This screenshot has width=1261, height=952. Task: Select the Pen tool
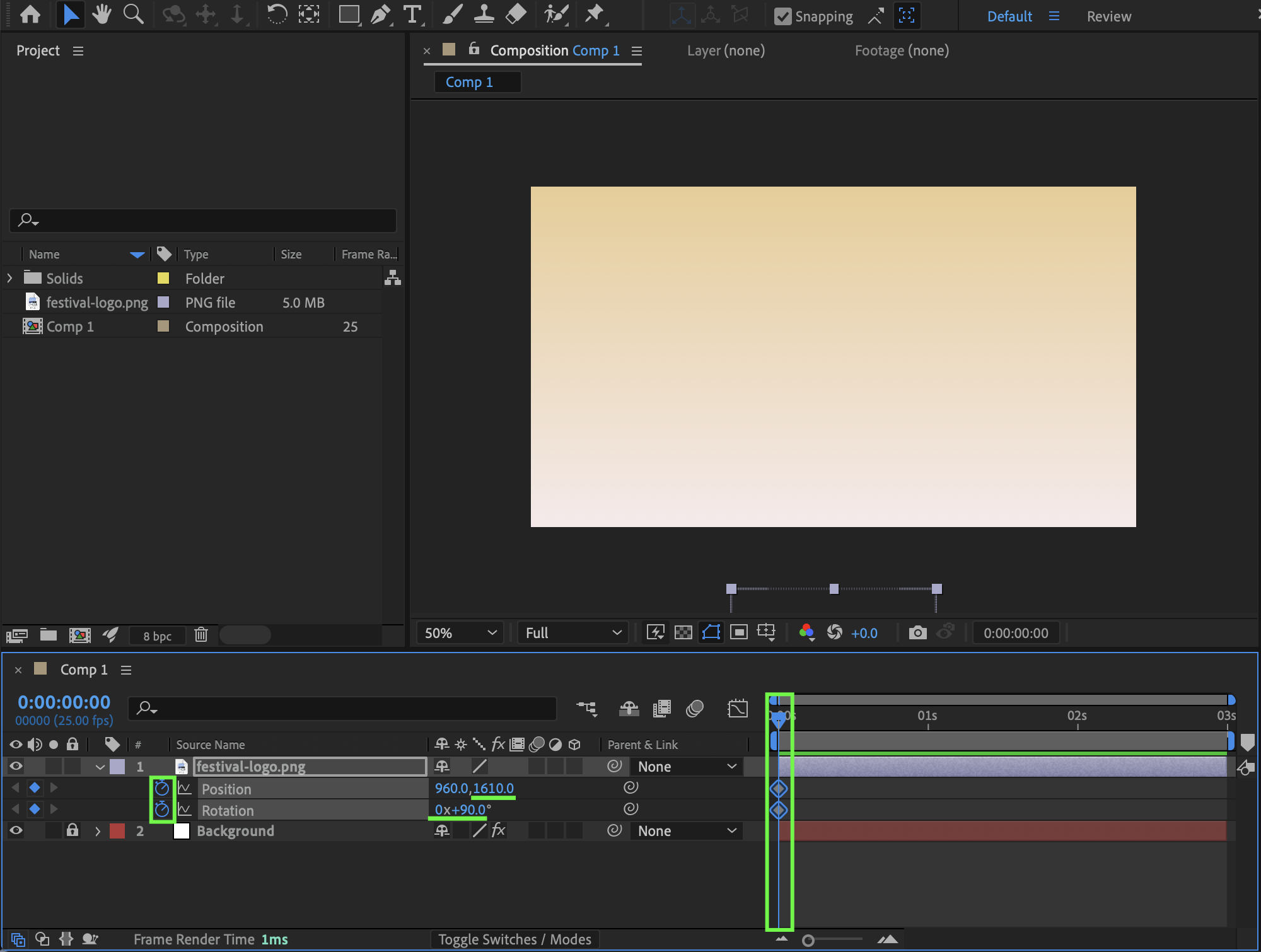380,15
